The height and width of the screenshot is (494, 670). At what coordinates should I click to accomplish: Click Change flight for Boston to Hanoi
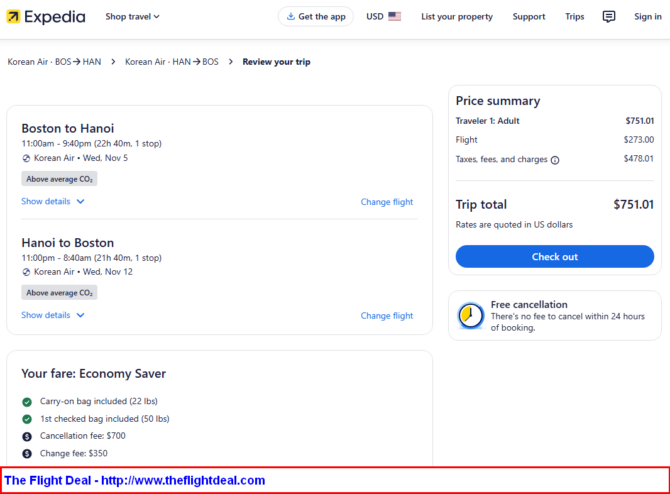click(386, 202)
